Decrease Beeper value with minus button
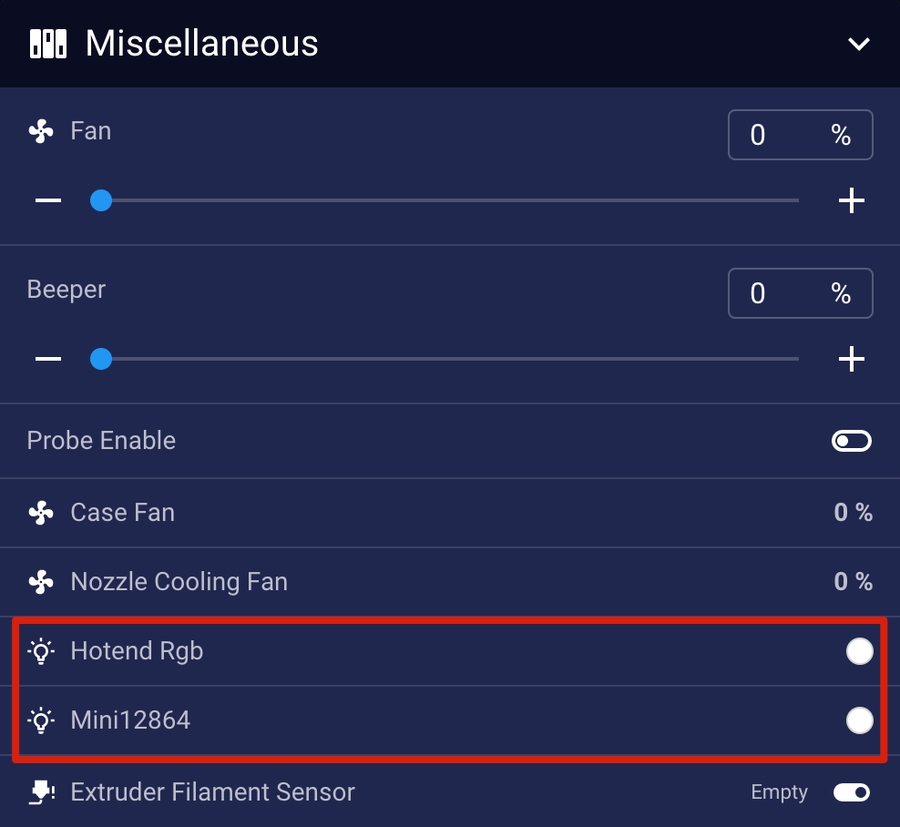900x827 pixels. click(48, 358)
